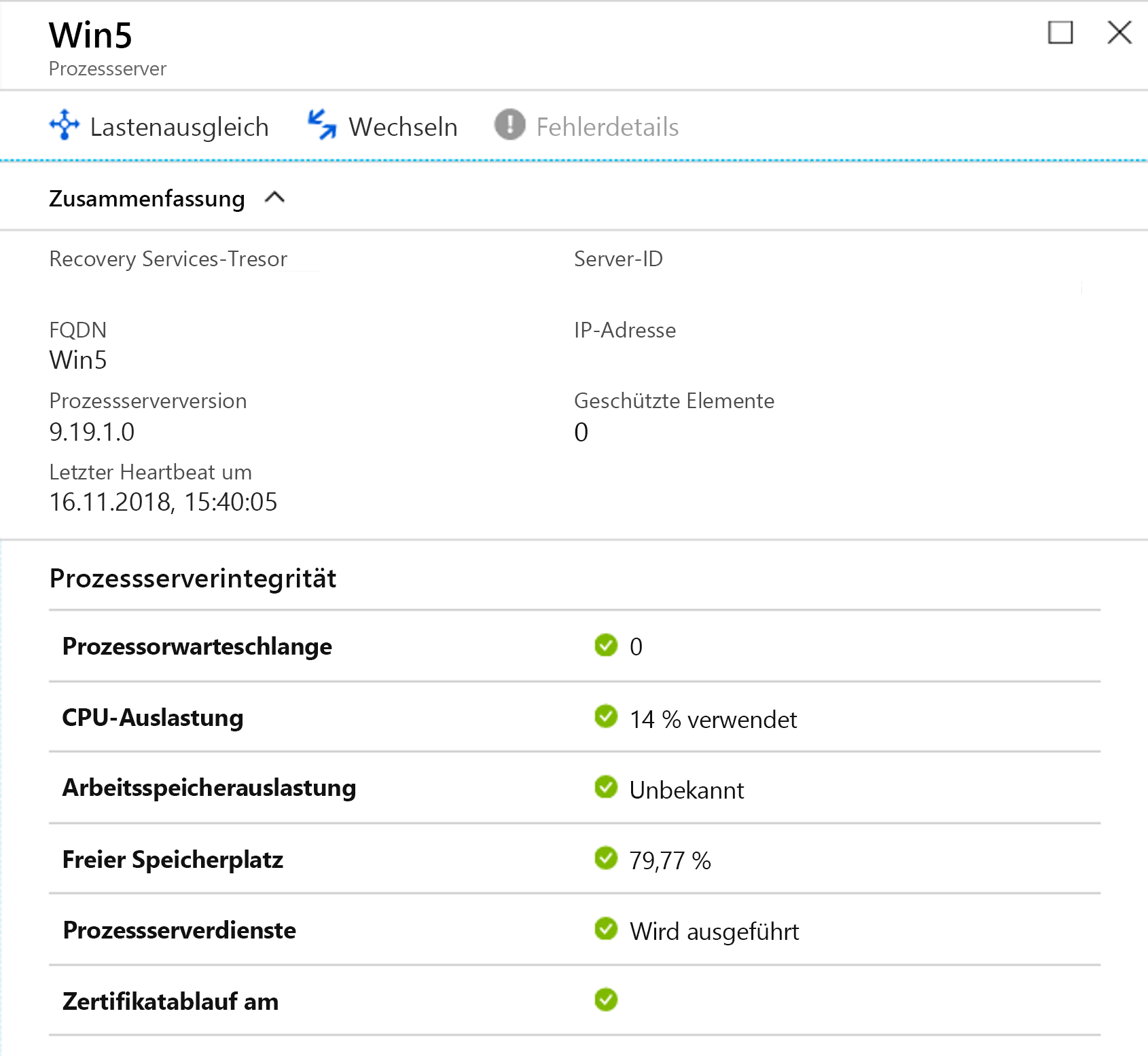Image resolution: width=1148 pixels, height=1056 pixels.
Task: Click the FQDN value Win5
Action: 78,360
